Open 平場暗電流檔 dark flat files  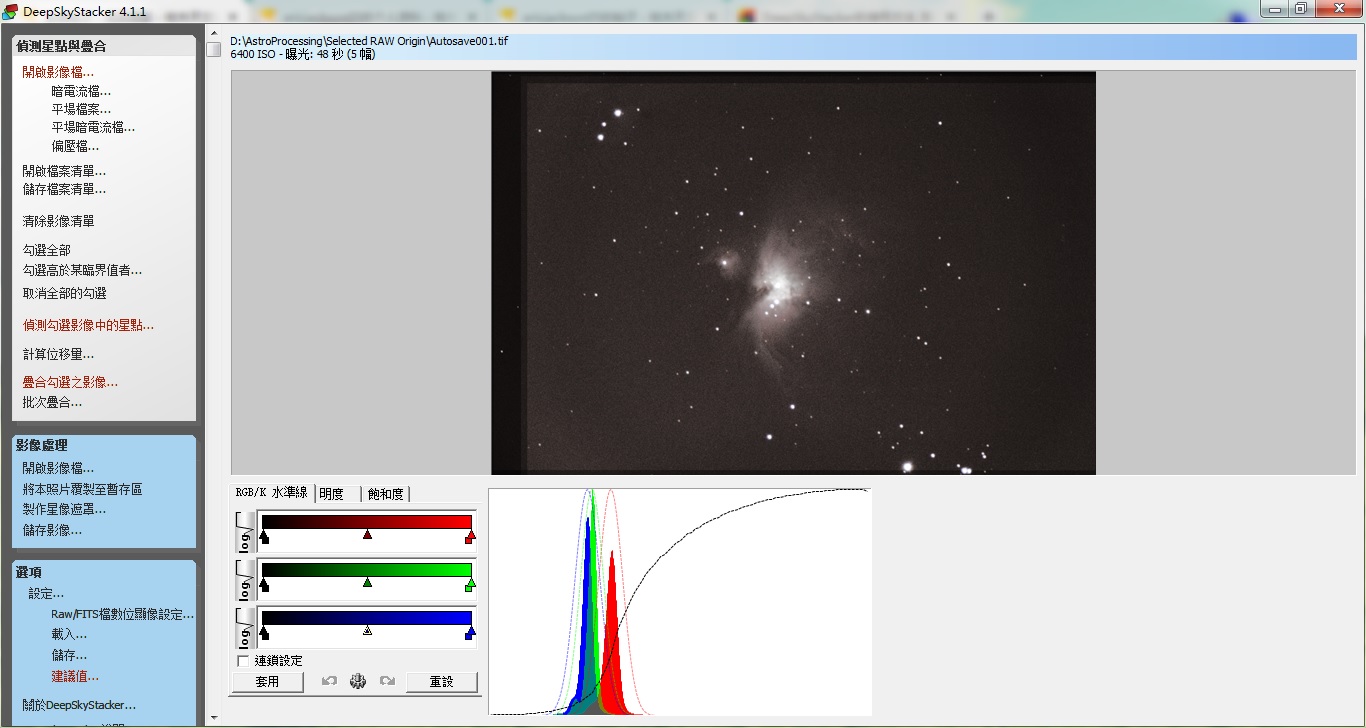pyautogui.click(x=93, y=127)
